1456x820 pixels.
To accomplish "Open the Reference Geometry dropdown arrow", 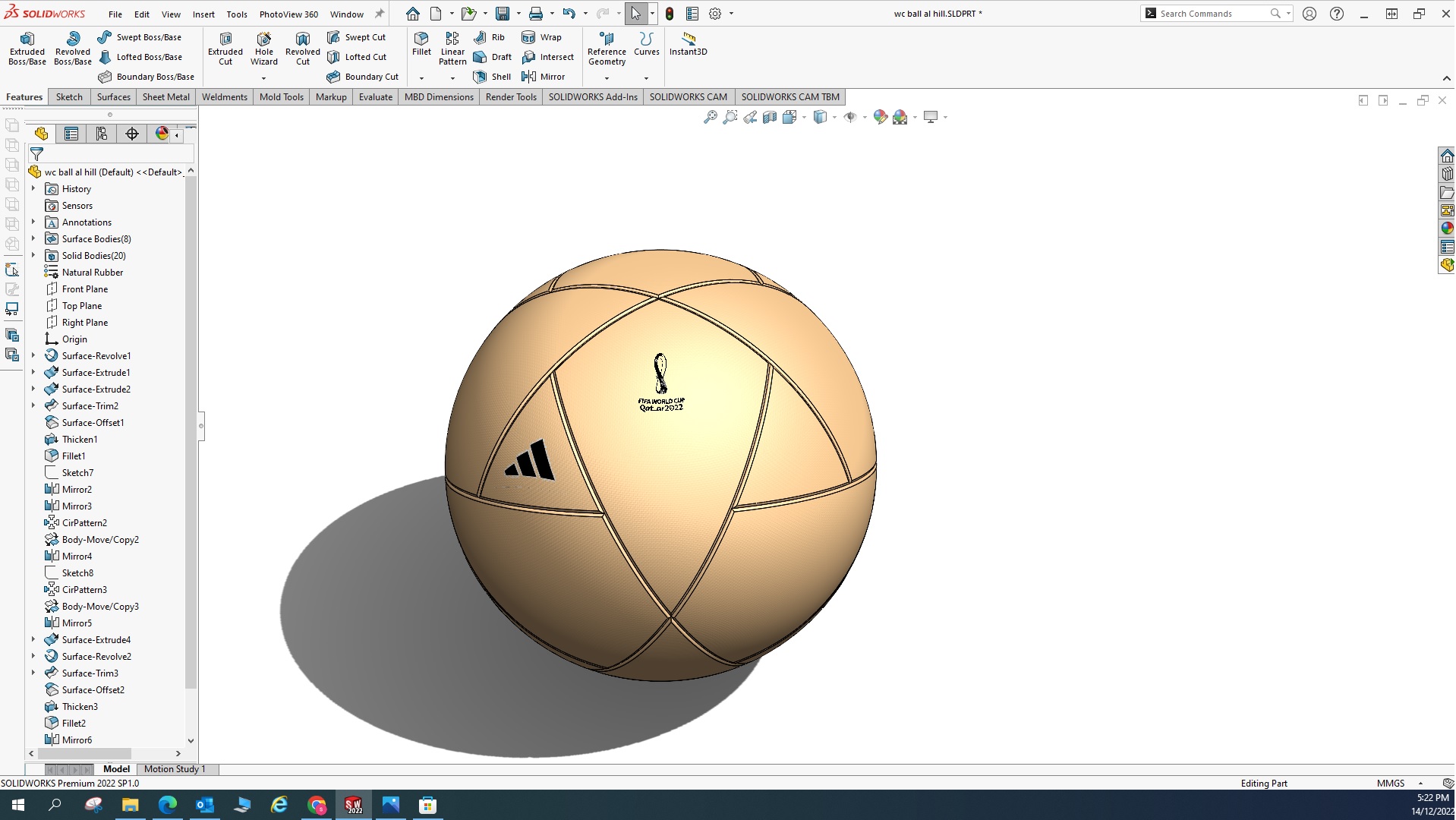I will [x=607, y=77].
